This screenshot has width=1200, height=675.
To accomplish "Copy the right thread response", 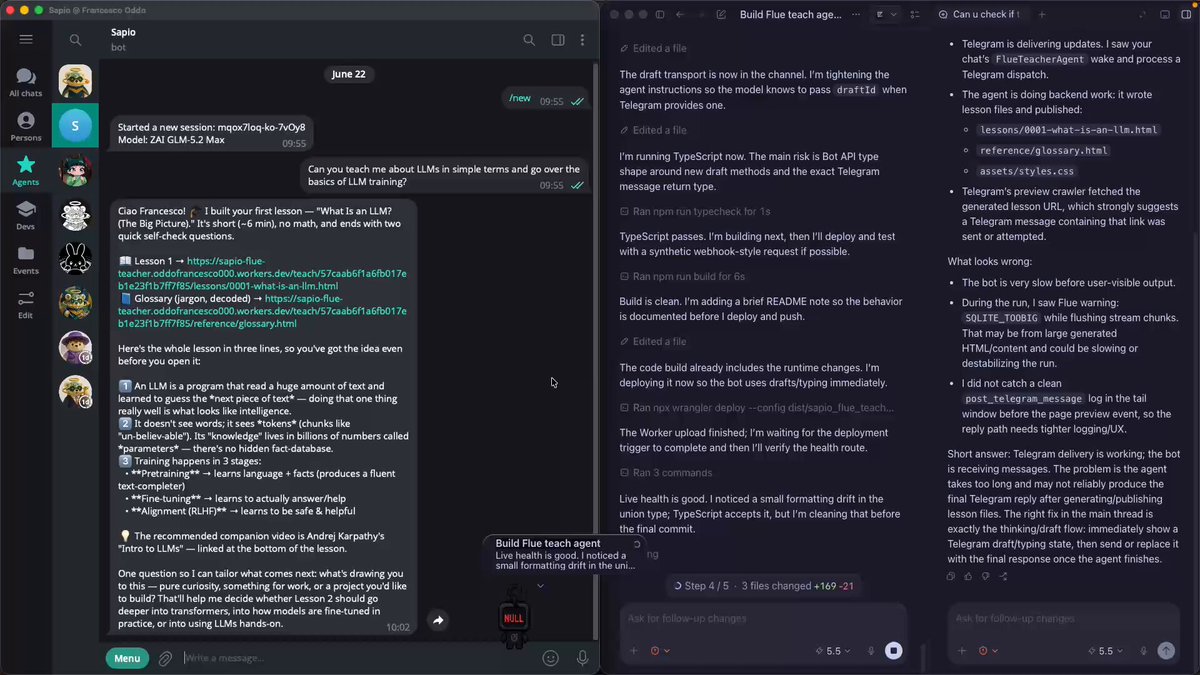I will [951, 576].
